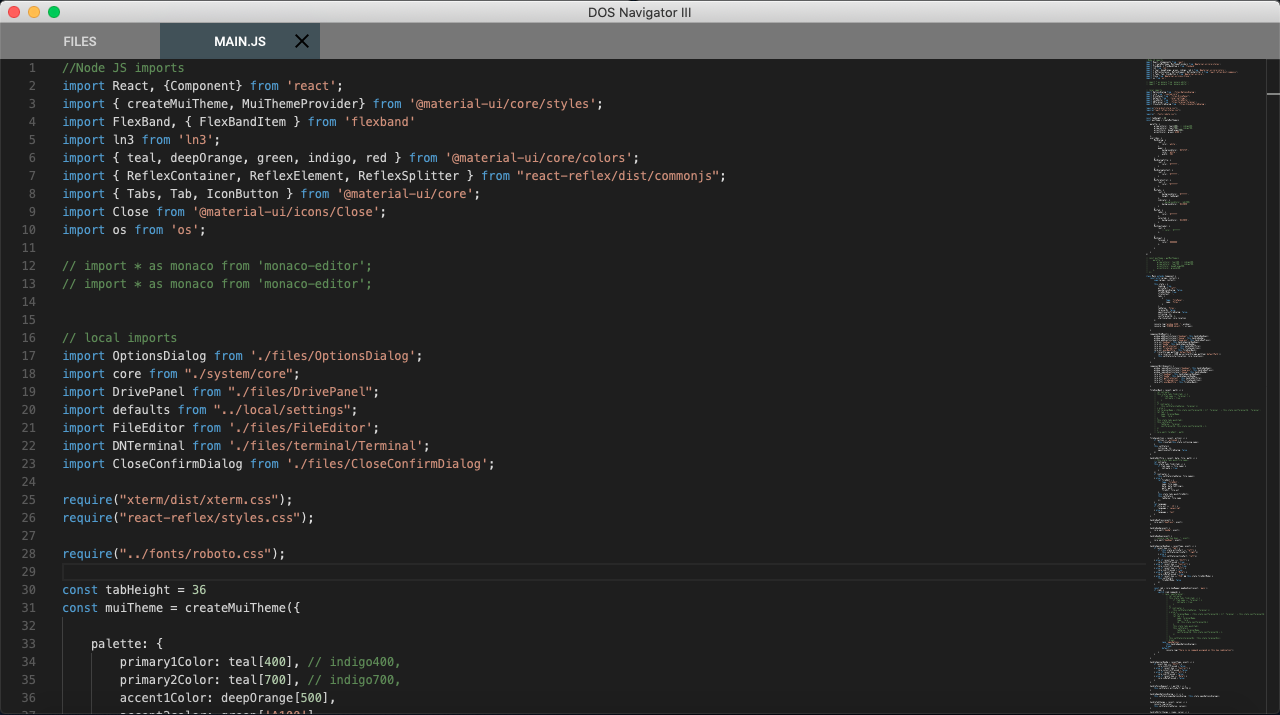Click 'primary2Color' on line 35
This screenshot has width=1280, height=715.
[167, 680]
